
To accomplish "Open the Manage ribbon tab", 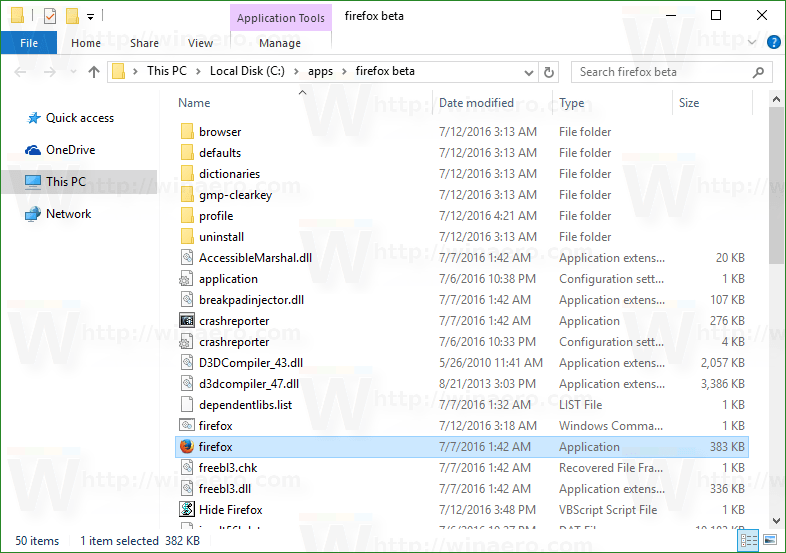I will coord(280,43).
